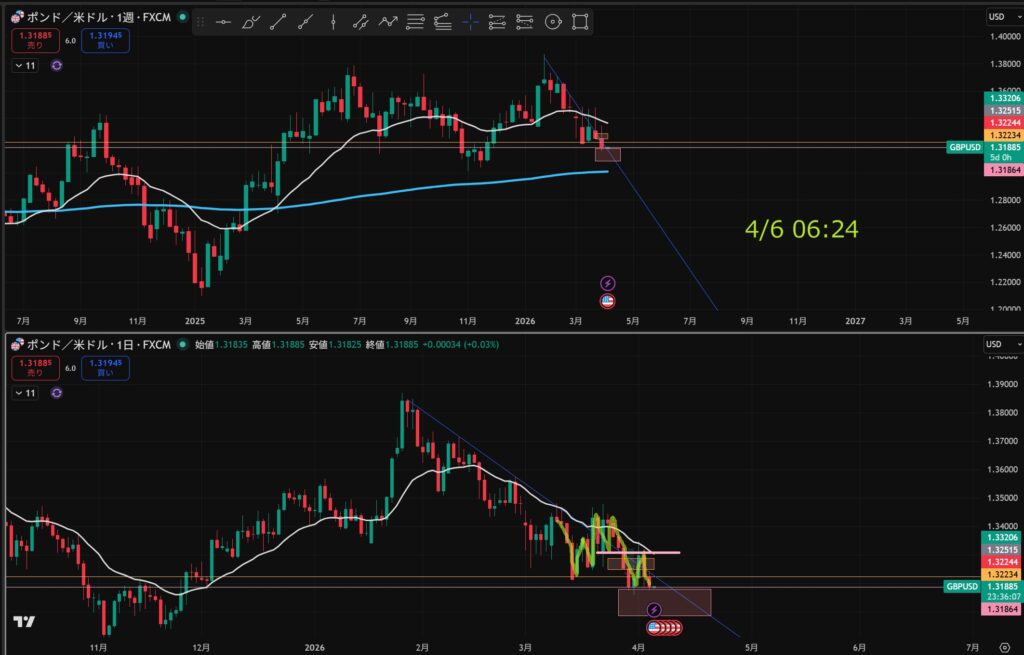1024x655 pixels.
Task: Select the rectangle shape tool
Action: pyautogui.click(x=579, y=21)
